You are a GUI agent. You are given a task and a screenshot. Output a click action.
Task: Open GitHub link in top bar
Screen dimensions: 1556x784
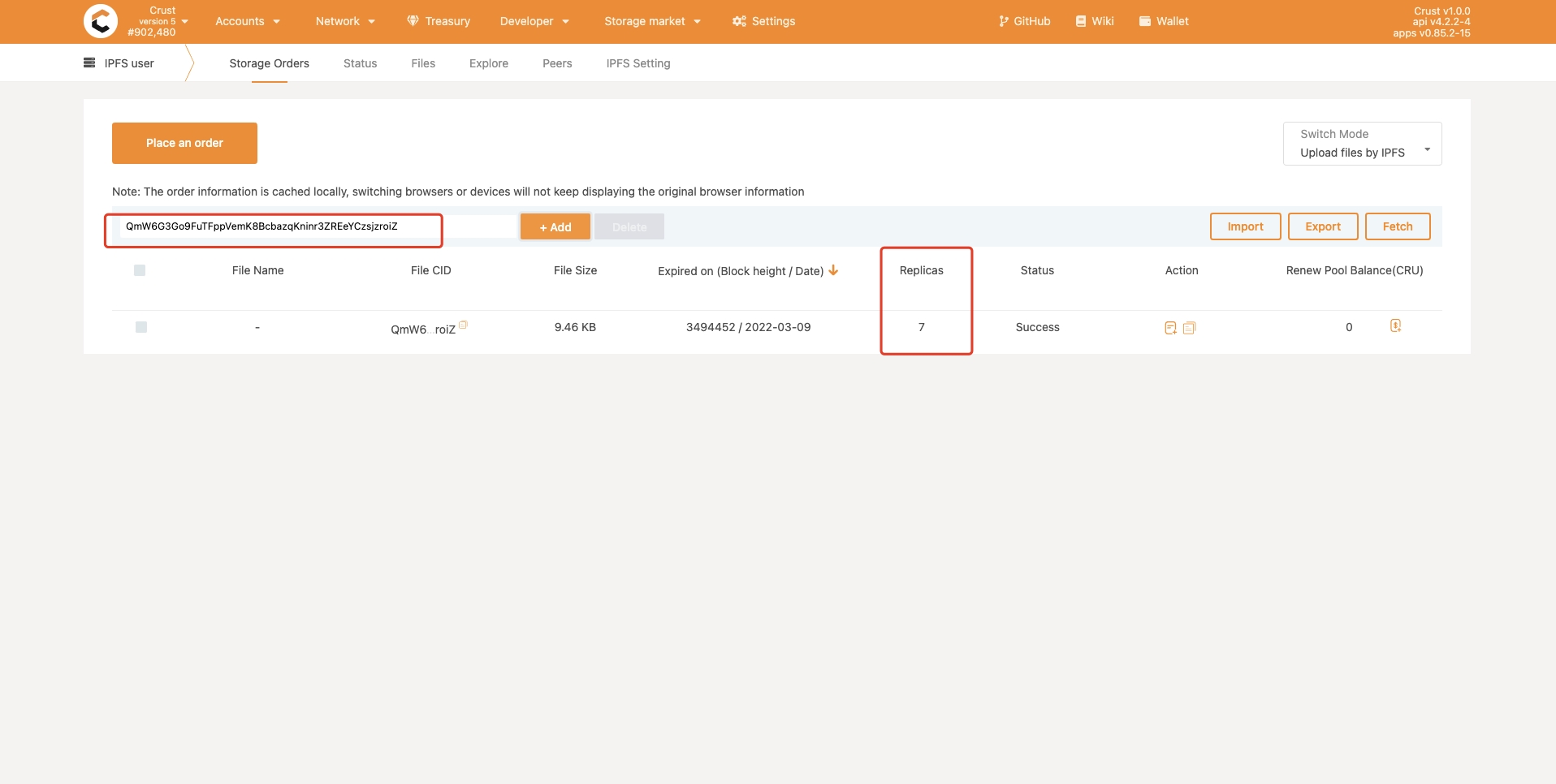1024,21
